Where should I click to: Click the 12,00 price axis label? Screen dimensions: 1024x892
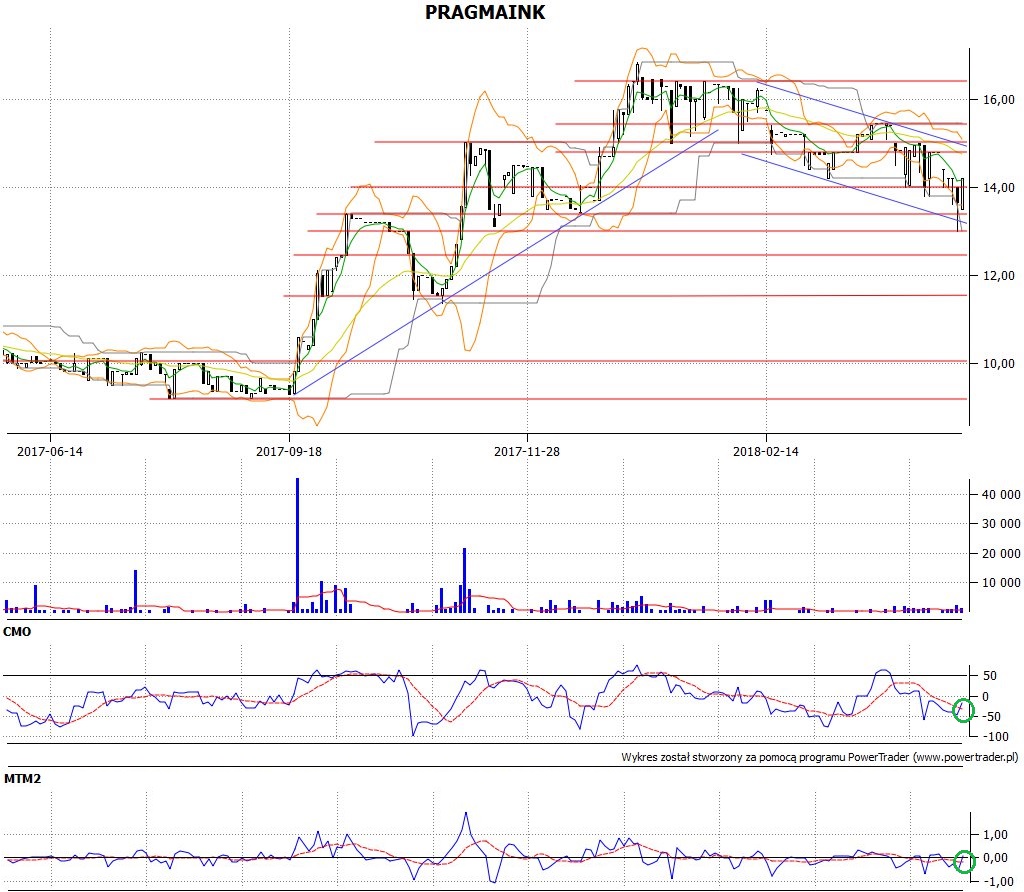point(999,276)
